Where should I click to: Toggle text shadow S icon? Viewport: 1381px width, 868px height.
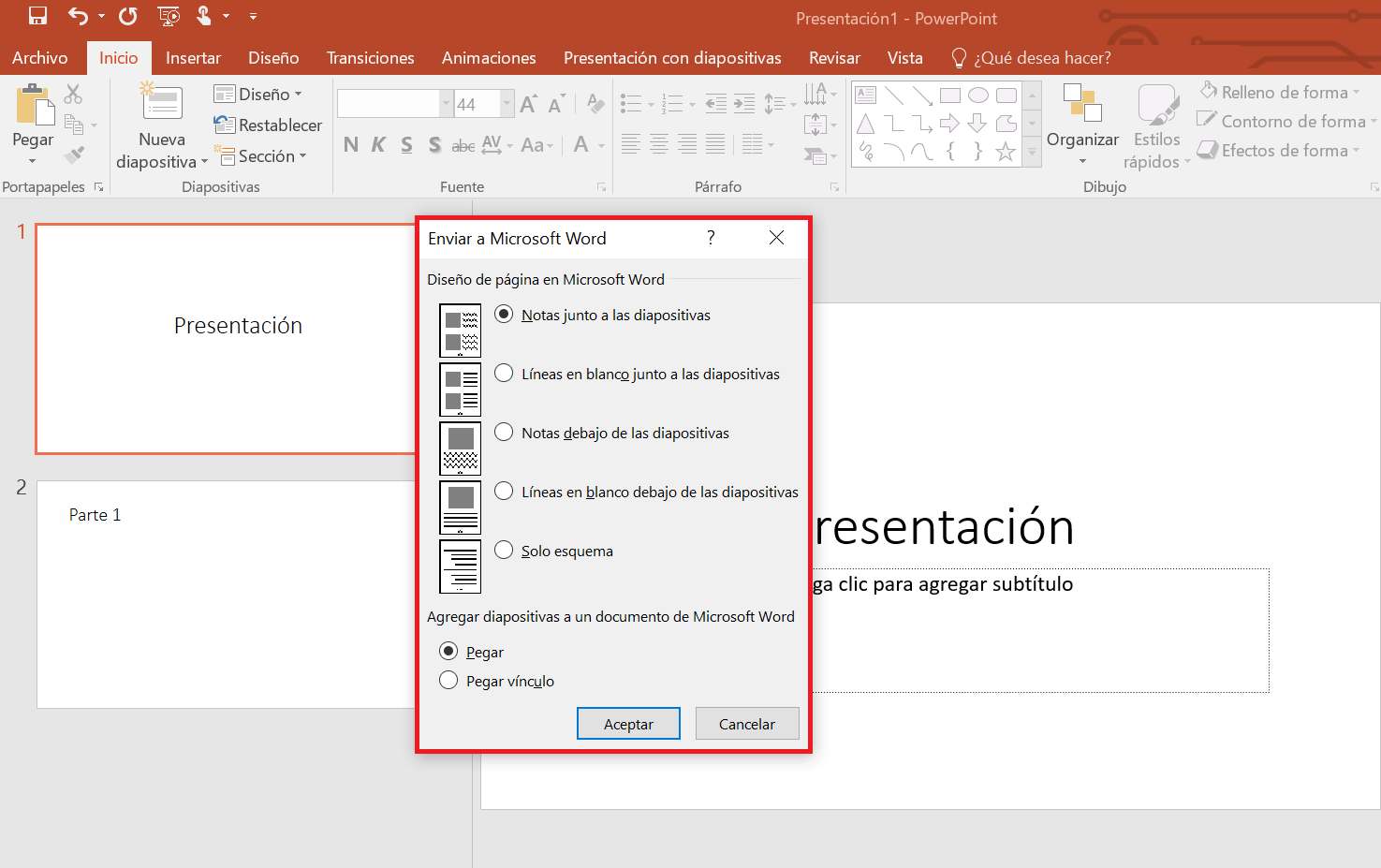434,144
